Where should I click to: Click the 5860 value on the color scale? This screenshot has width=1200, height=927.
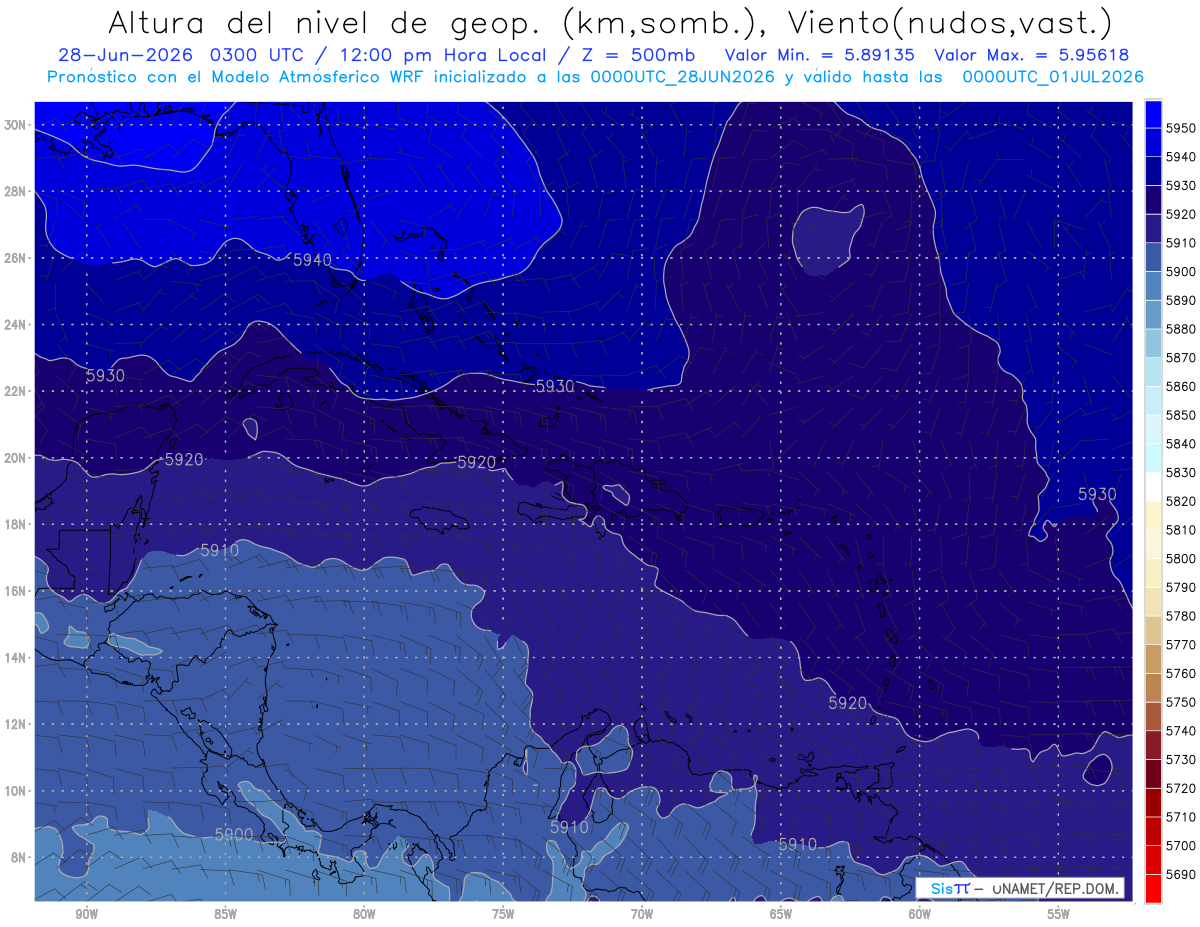pos(1180,386)
